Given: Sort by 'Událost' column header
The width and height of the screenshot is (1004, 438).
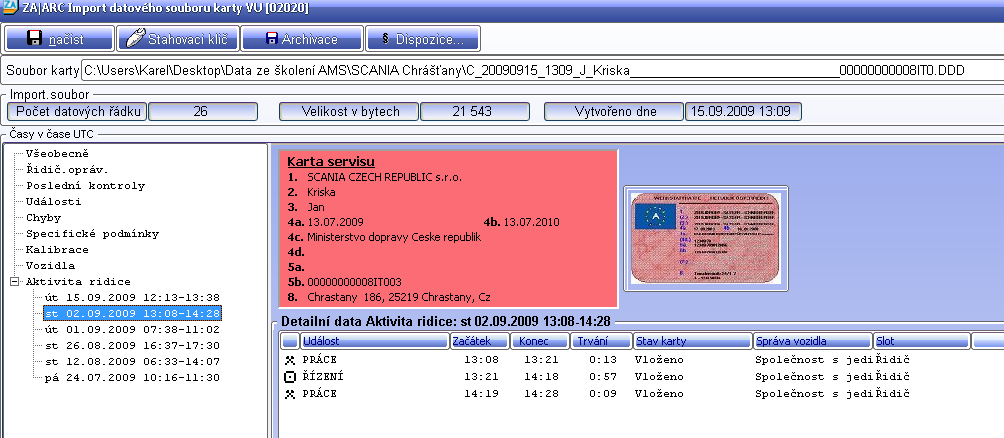Looking at the screenshot, I should (375, 341).
